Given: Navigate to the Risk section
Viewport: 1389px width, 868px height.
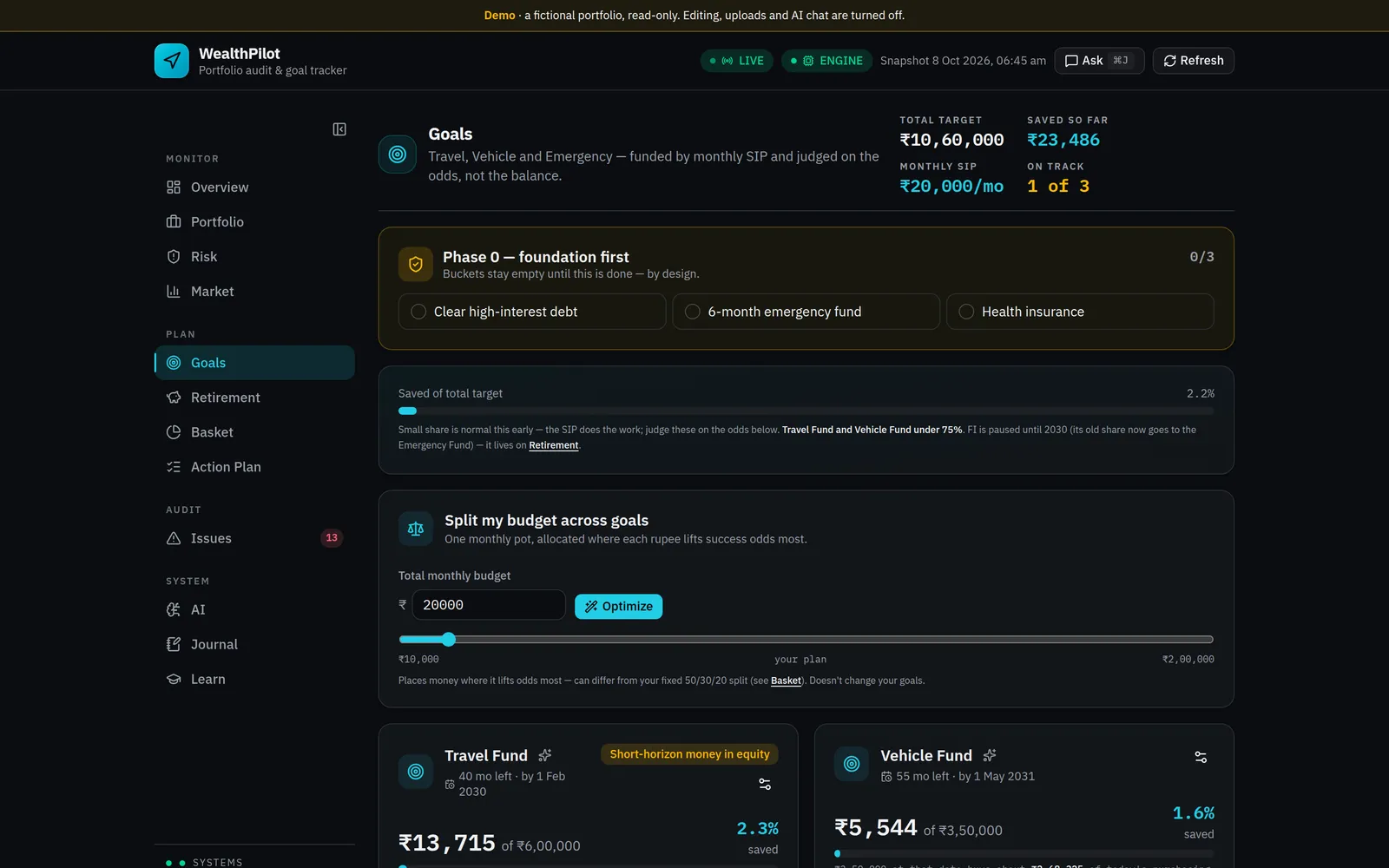Looking at the screenshot, I should pyautogui.click(x=254, y=257).
